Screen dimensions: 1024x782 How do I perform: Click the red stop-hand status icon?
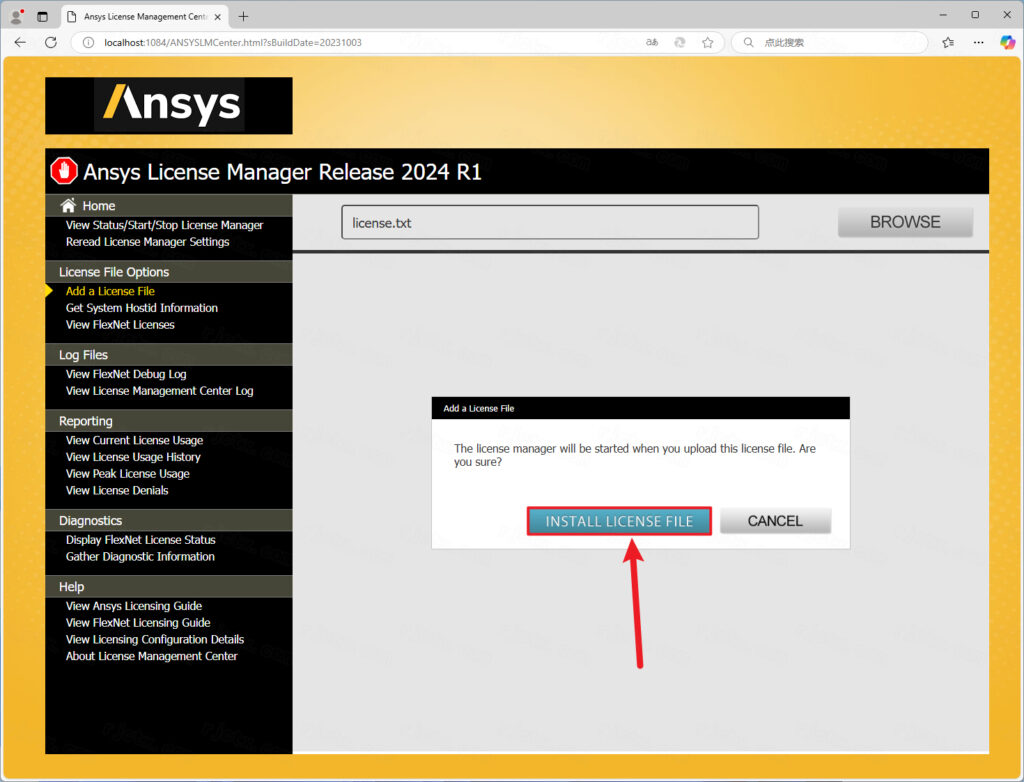pyautogui.click(x=64, y=171)
